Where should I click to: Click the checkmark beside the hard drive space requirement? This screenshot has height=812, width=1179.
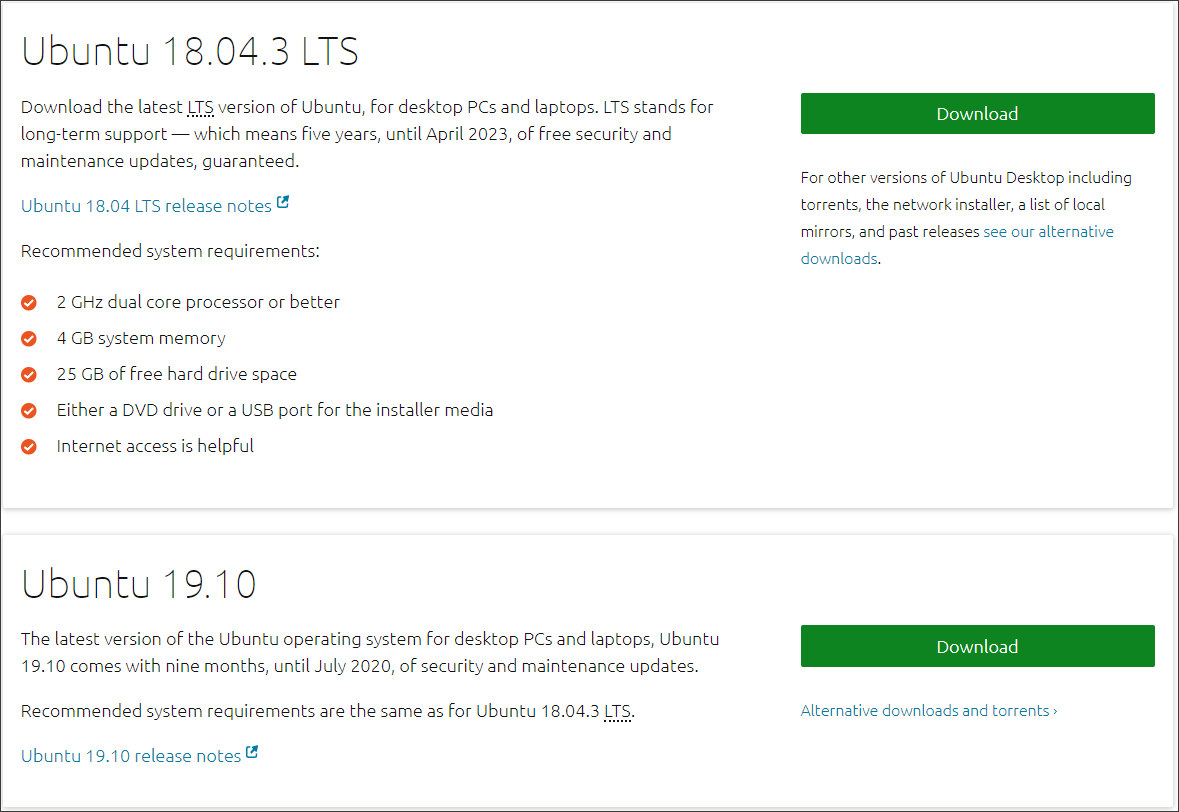28,374
